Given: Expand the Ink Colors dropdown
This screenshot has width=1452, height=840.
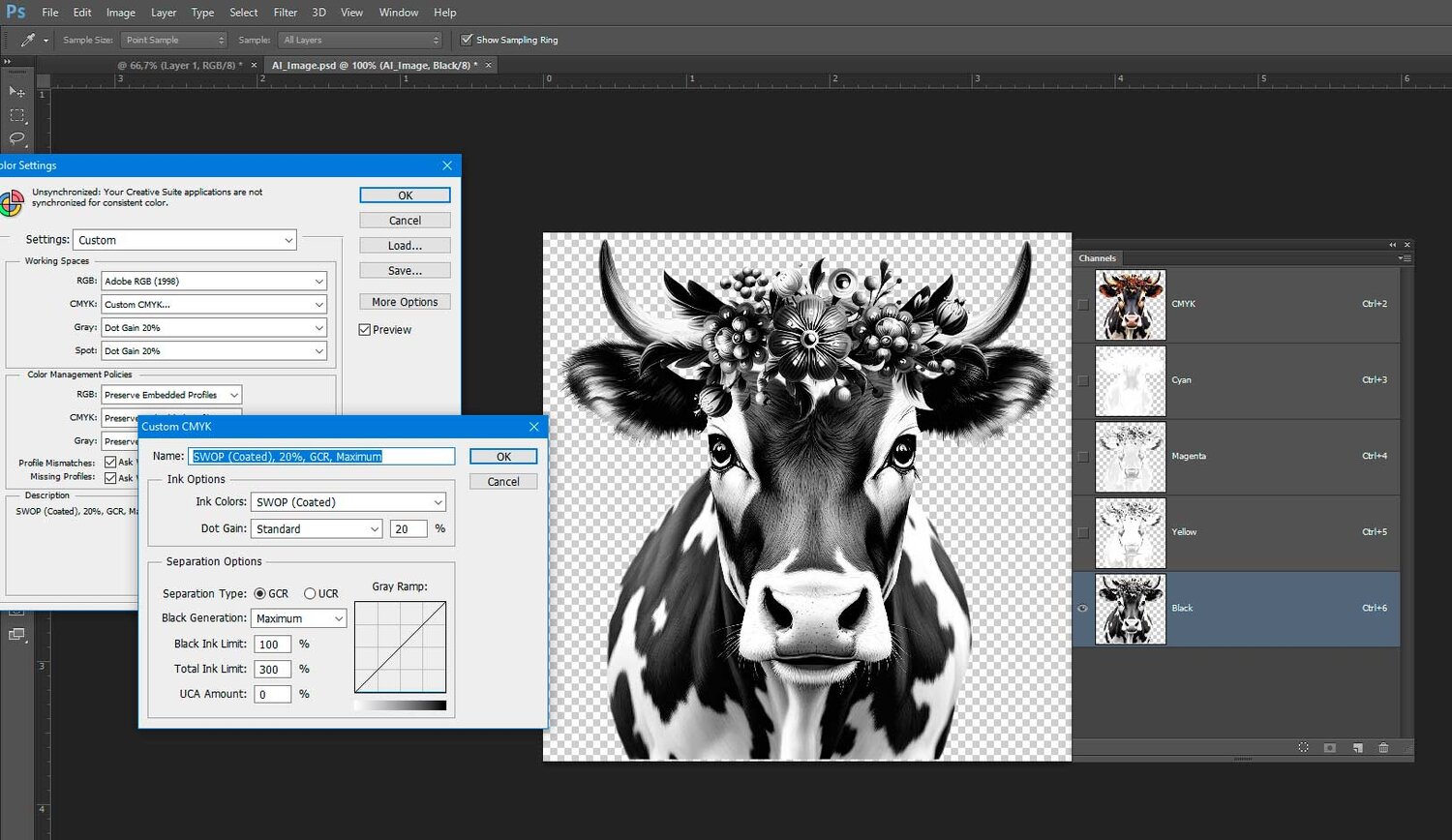Looking at the screenshot, I should (x=348, y=502).
